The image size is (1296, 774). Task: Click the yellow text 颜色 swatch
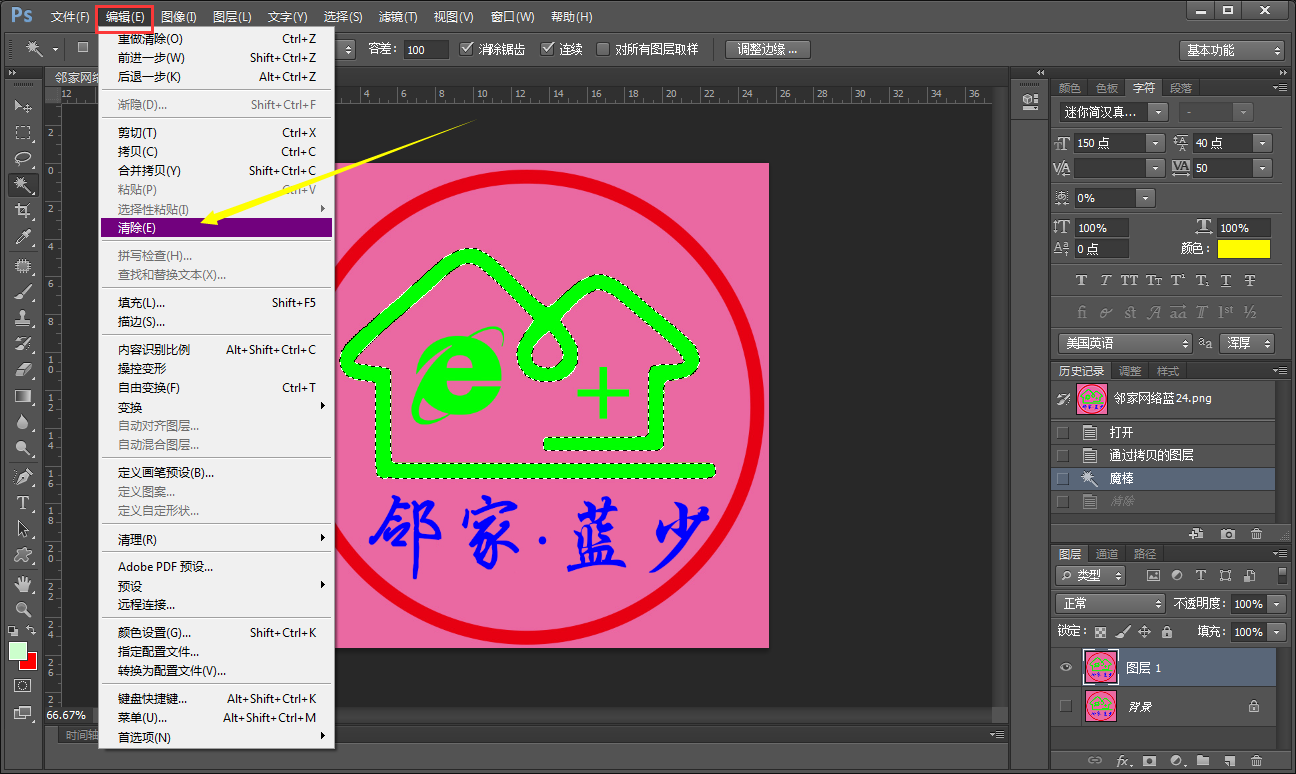click(x=1245, y=249)
